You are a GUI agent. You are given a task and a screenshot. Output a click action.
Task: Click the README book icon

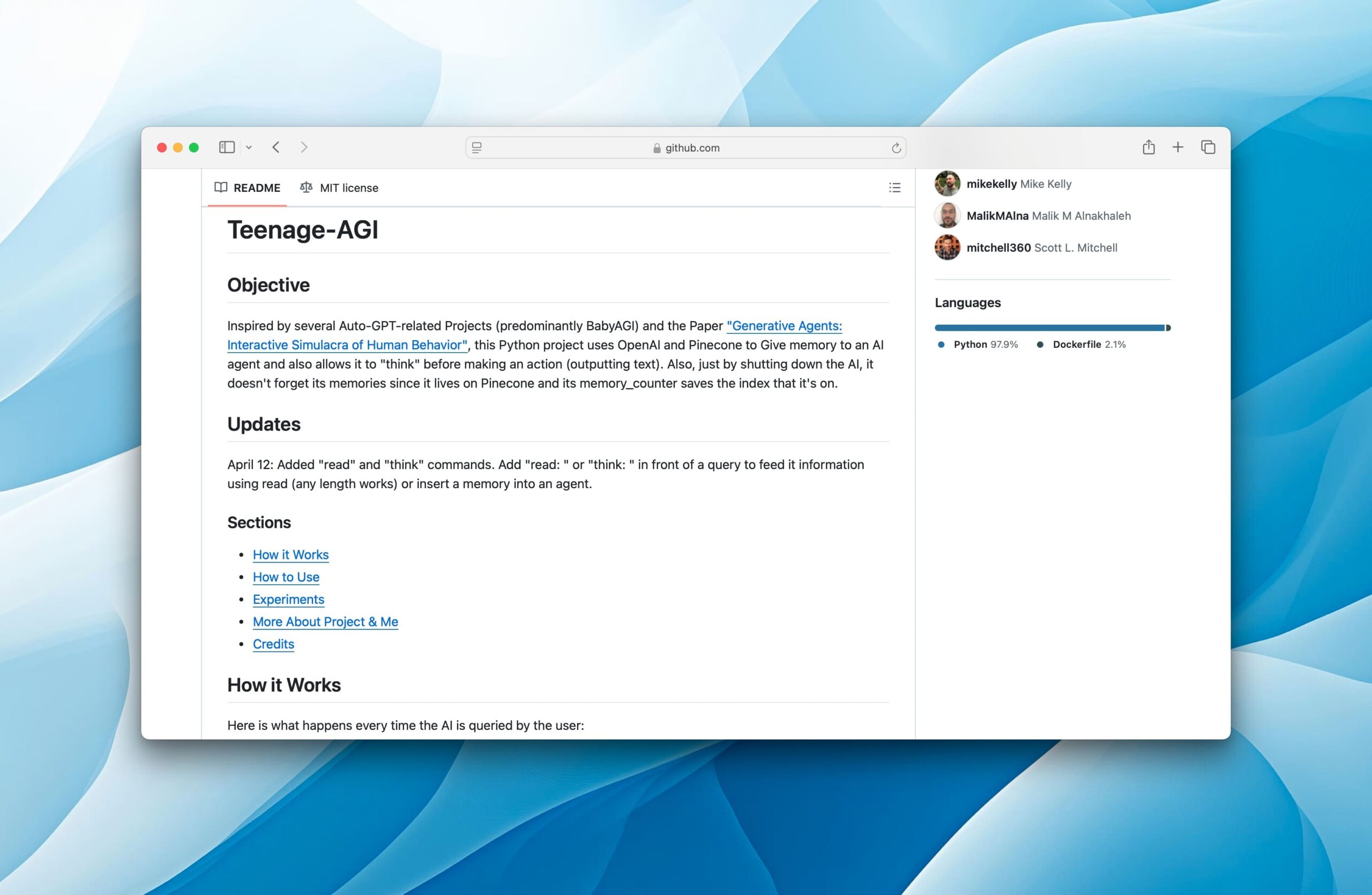221,187
